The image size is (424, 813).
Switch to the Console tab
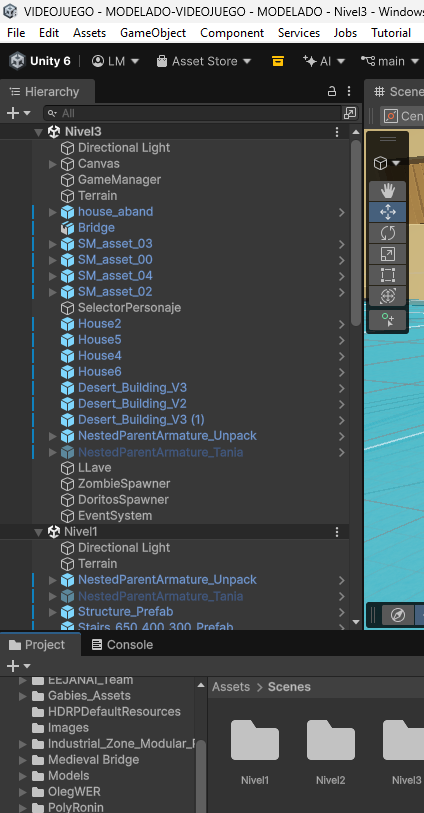pos(122,644)
